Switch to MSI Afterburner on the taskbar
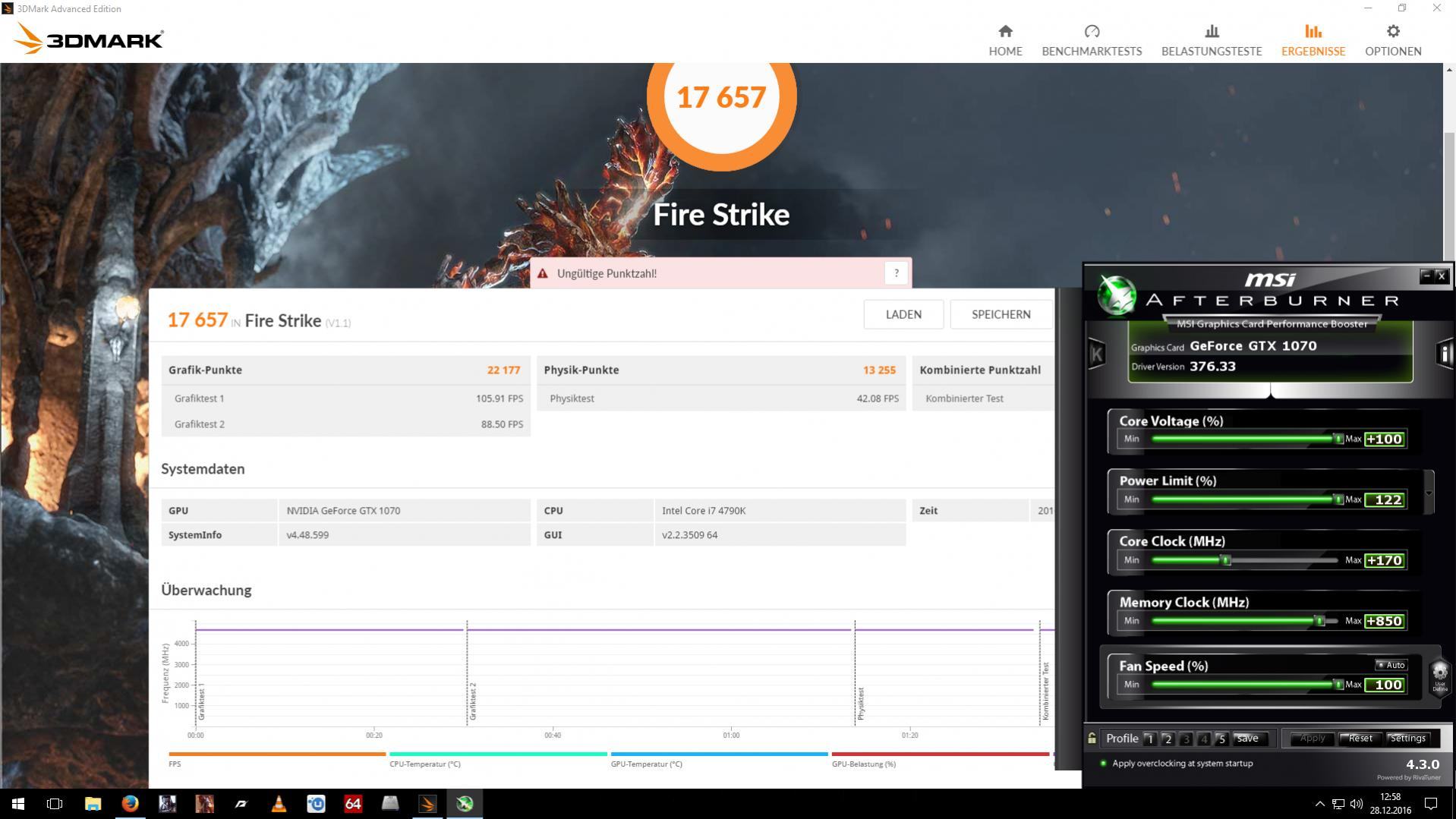 (465, 804)
